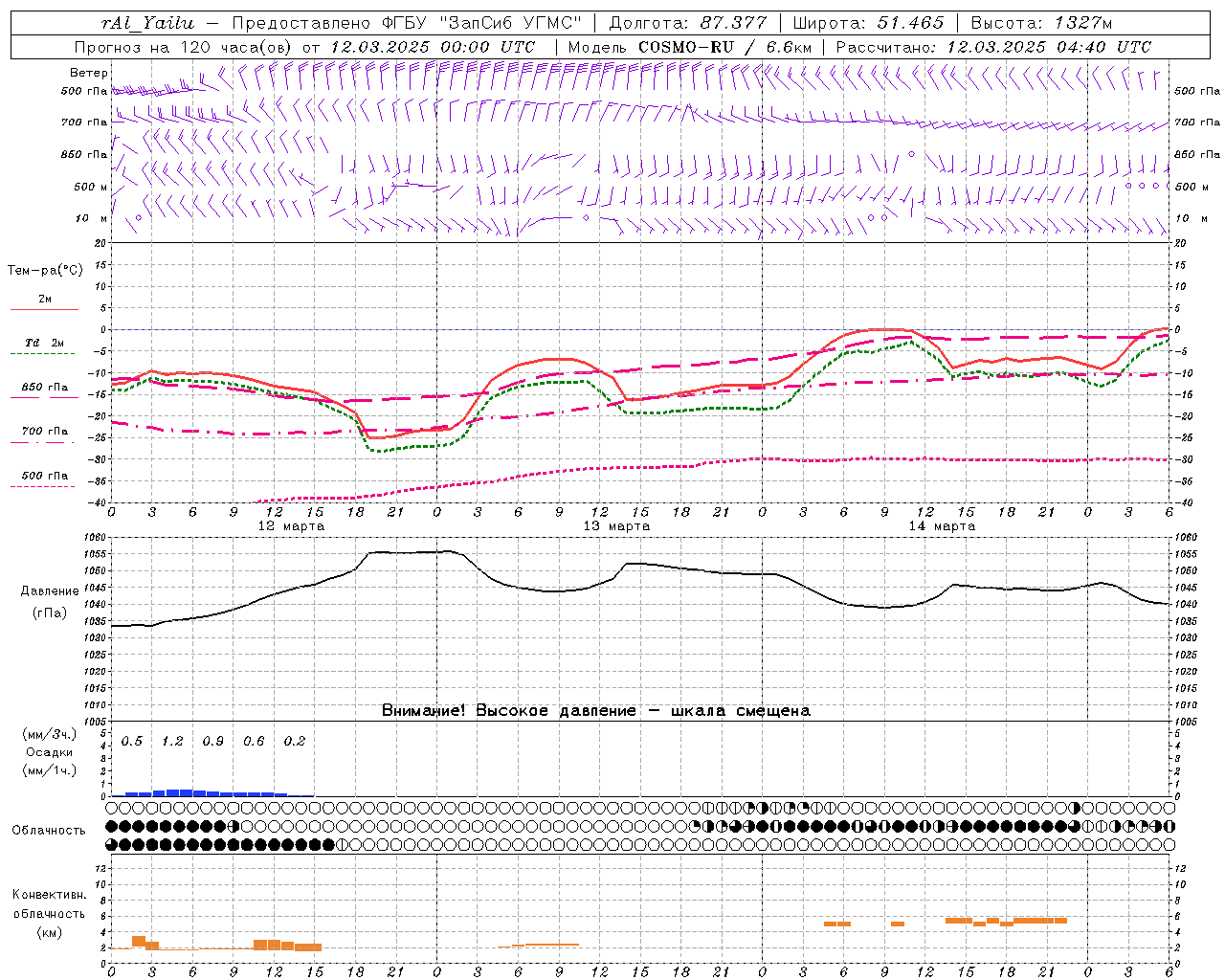Click the 0.6 precipitation amount value

(254, 742)
